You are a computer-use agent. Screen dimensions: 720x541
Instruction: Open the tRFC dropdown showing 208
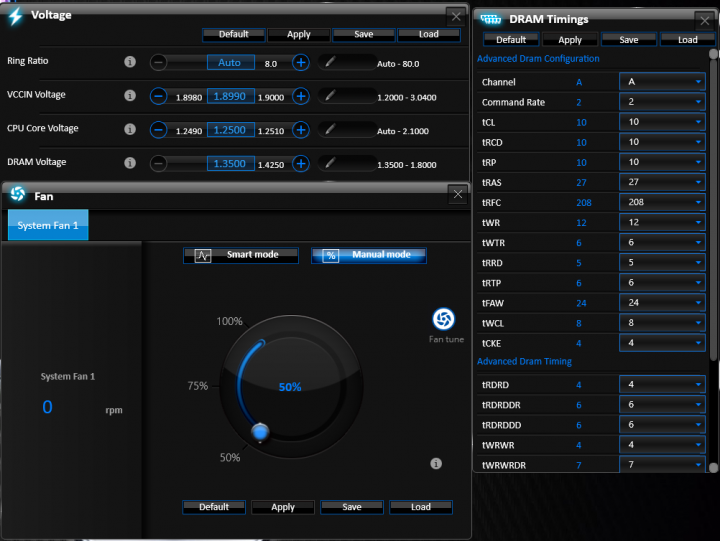(x=662, y=203)
